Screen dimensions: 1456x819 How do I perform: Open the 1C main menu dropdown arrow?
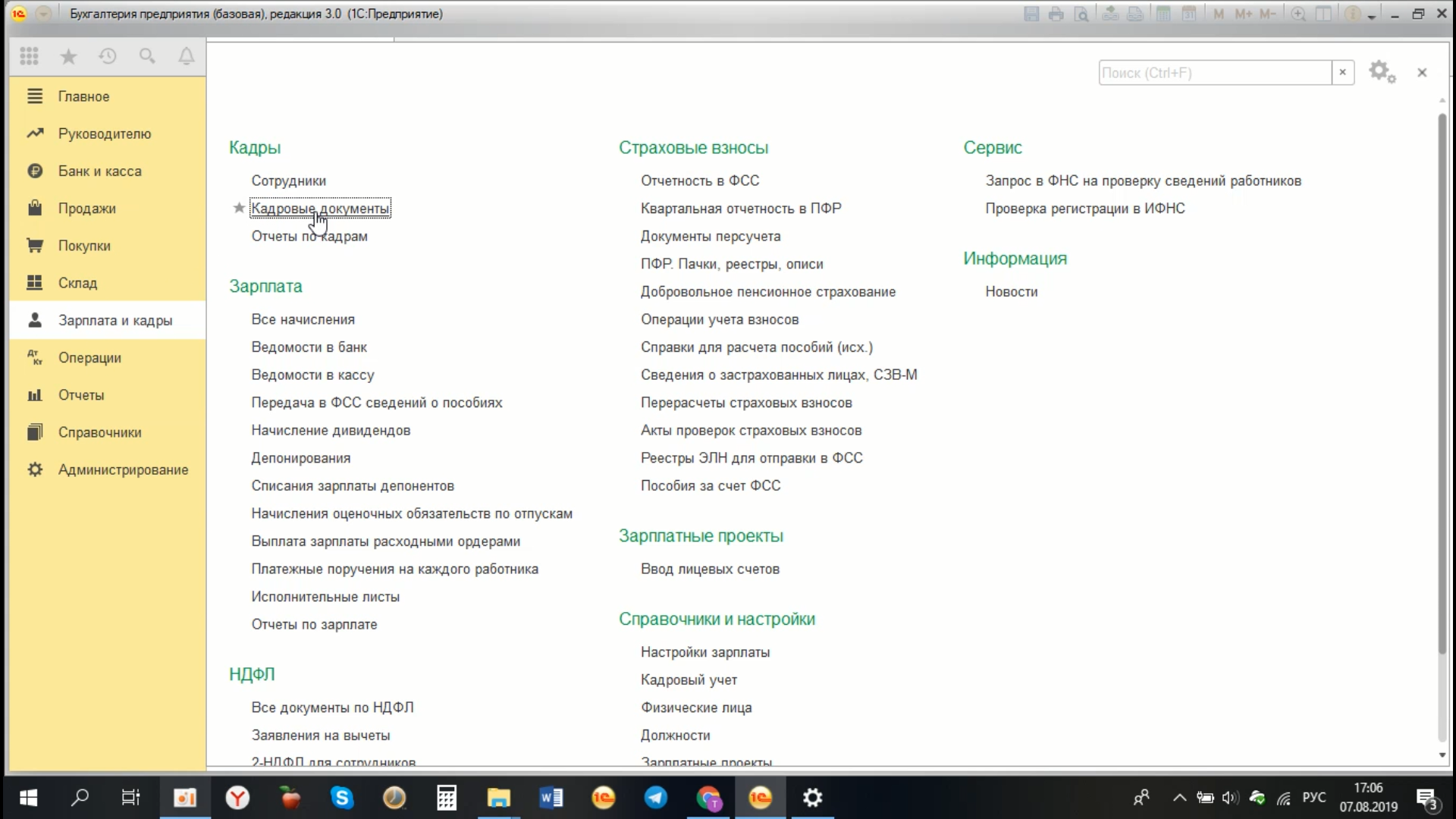43,14
